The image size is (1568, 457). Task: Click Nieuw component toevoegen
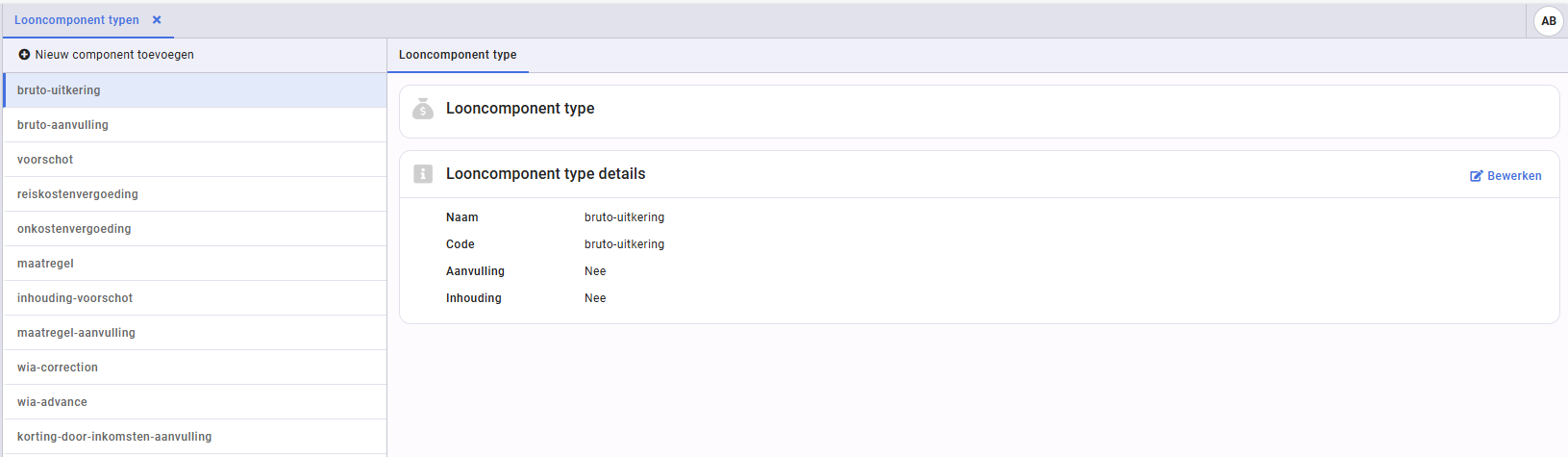[114, 55]
